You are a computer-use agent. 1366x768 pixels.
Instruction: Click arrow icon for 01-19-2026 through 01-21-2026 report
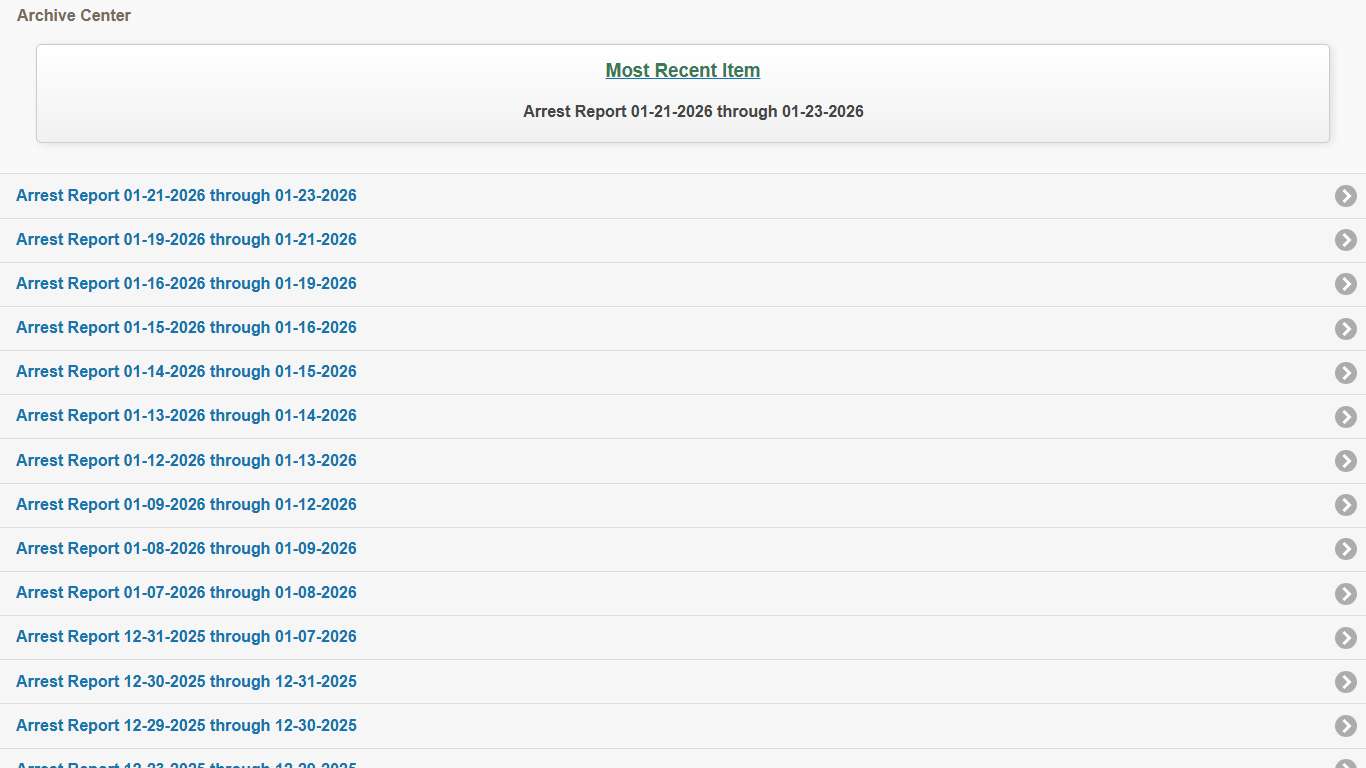[1345, 240]
